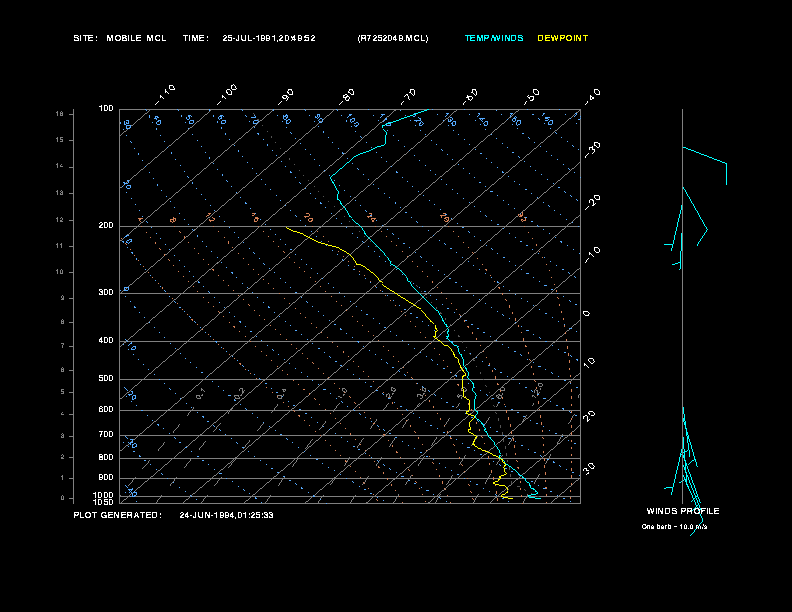792x612 pixels.
Task: Click the 'TIME:' label in header
Action: [196, 38]
